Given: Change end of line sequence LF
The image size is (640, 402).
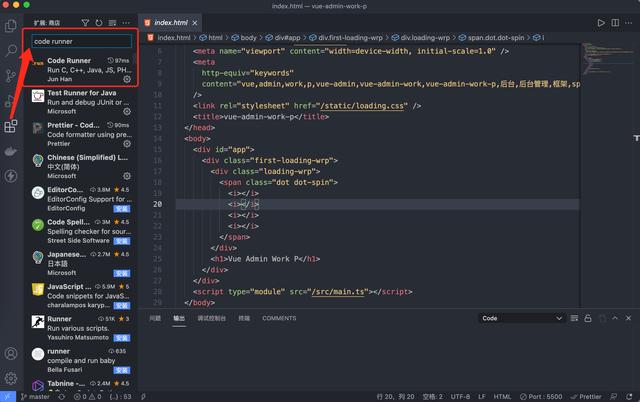Looking at the screenshot, I should [x=482, y=397].
